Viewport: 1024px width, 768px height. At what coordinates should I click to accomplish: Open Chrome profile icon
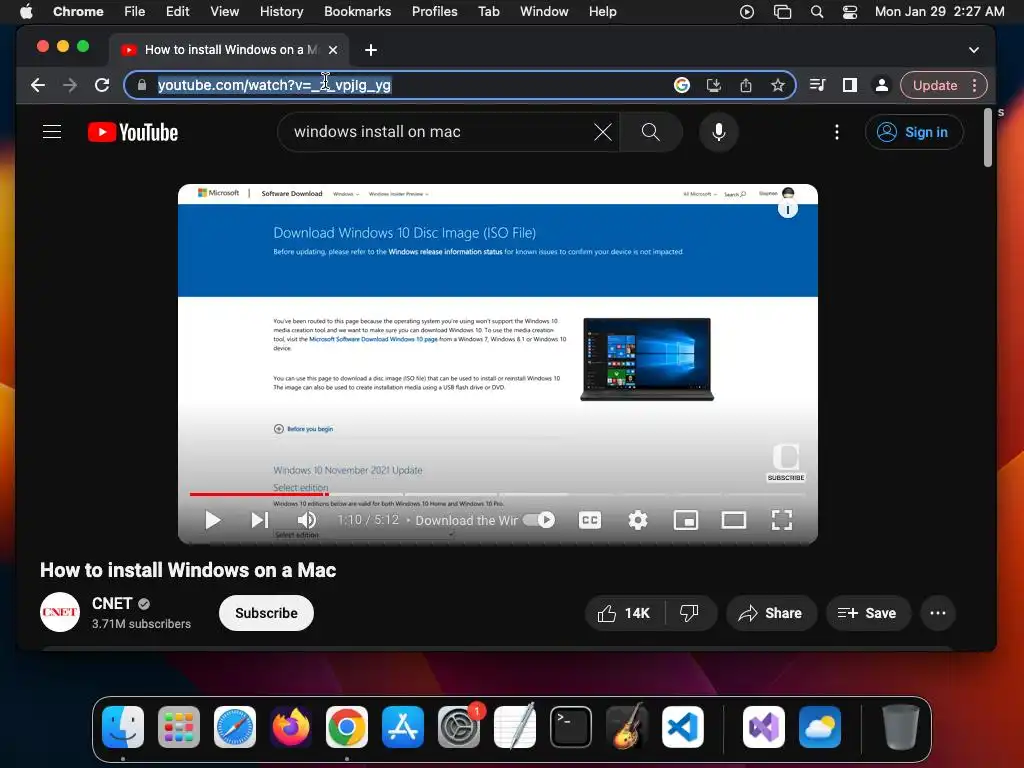[882, 85]
